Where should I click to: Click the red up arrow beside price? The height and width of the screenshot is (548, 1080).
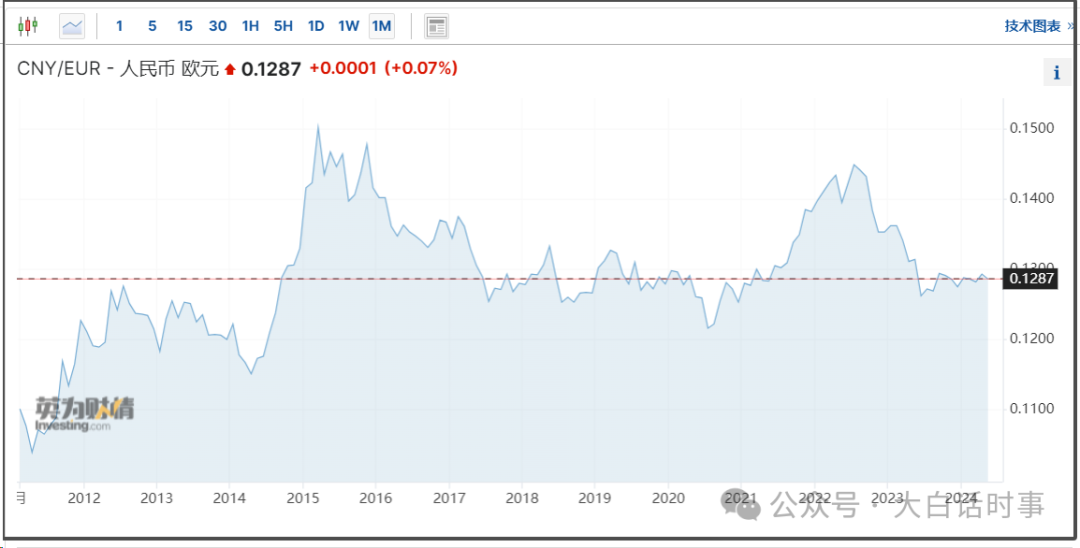point(230,70)
